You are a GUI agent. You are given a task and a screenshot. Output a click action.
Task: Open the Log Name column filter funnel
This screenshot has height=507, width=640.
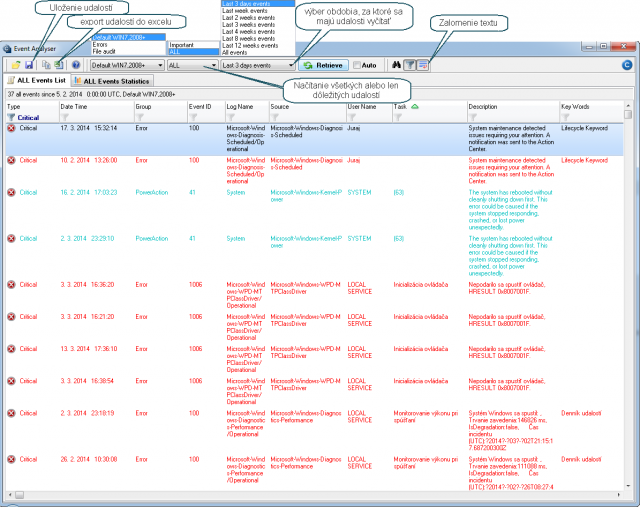coord(231,118)
